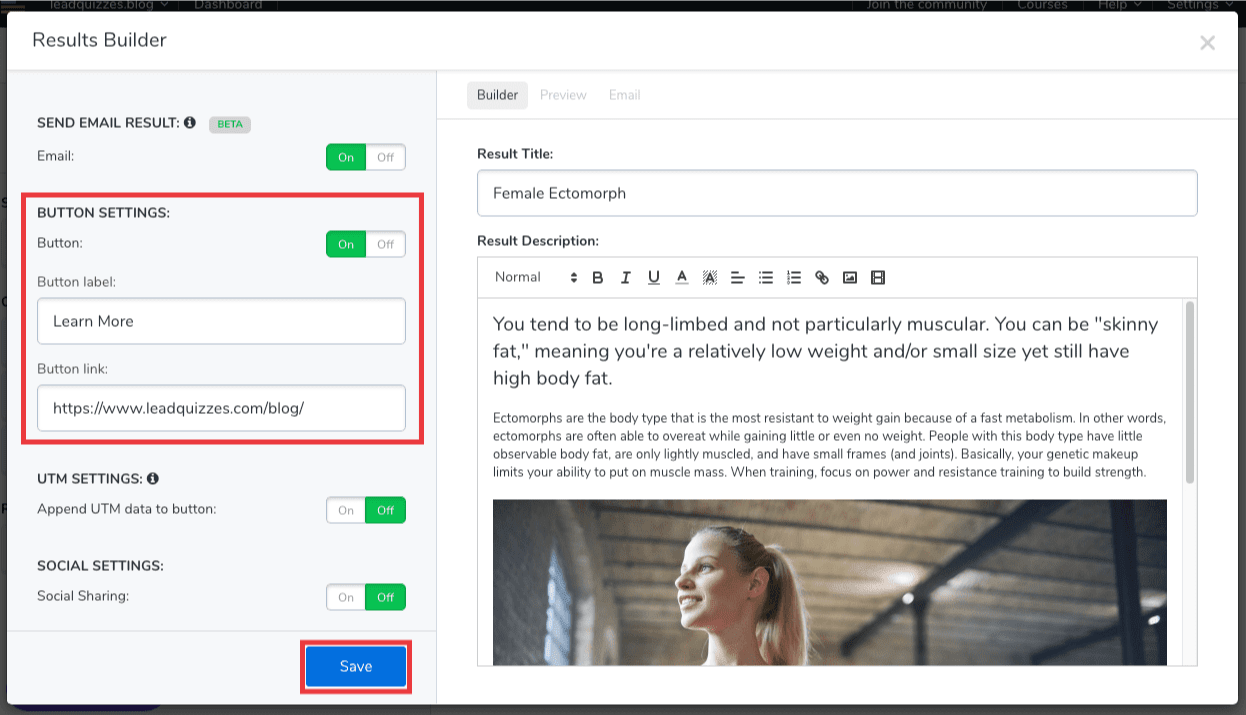The width and height of the screenshot is (1246, 715).
Task: Turn Email result On
Action: pos(346,157)
